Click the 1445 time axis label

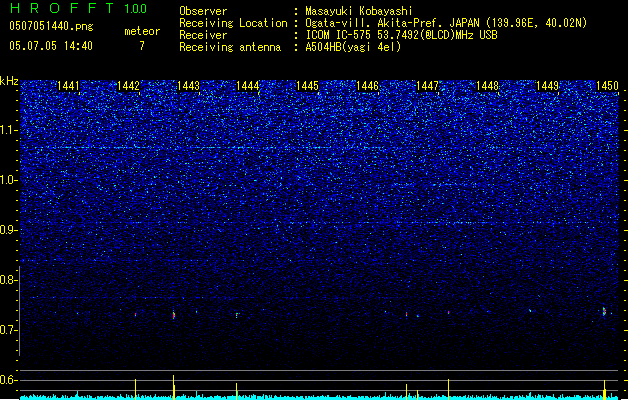(x=307, y=86)
